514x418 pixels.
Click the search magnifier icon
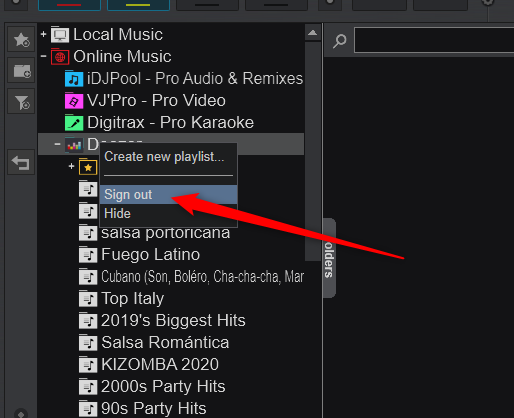(x=339, y=41)
